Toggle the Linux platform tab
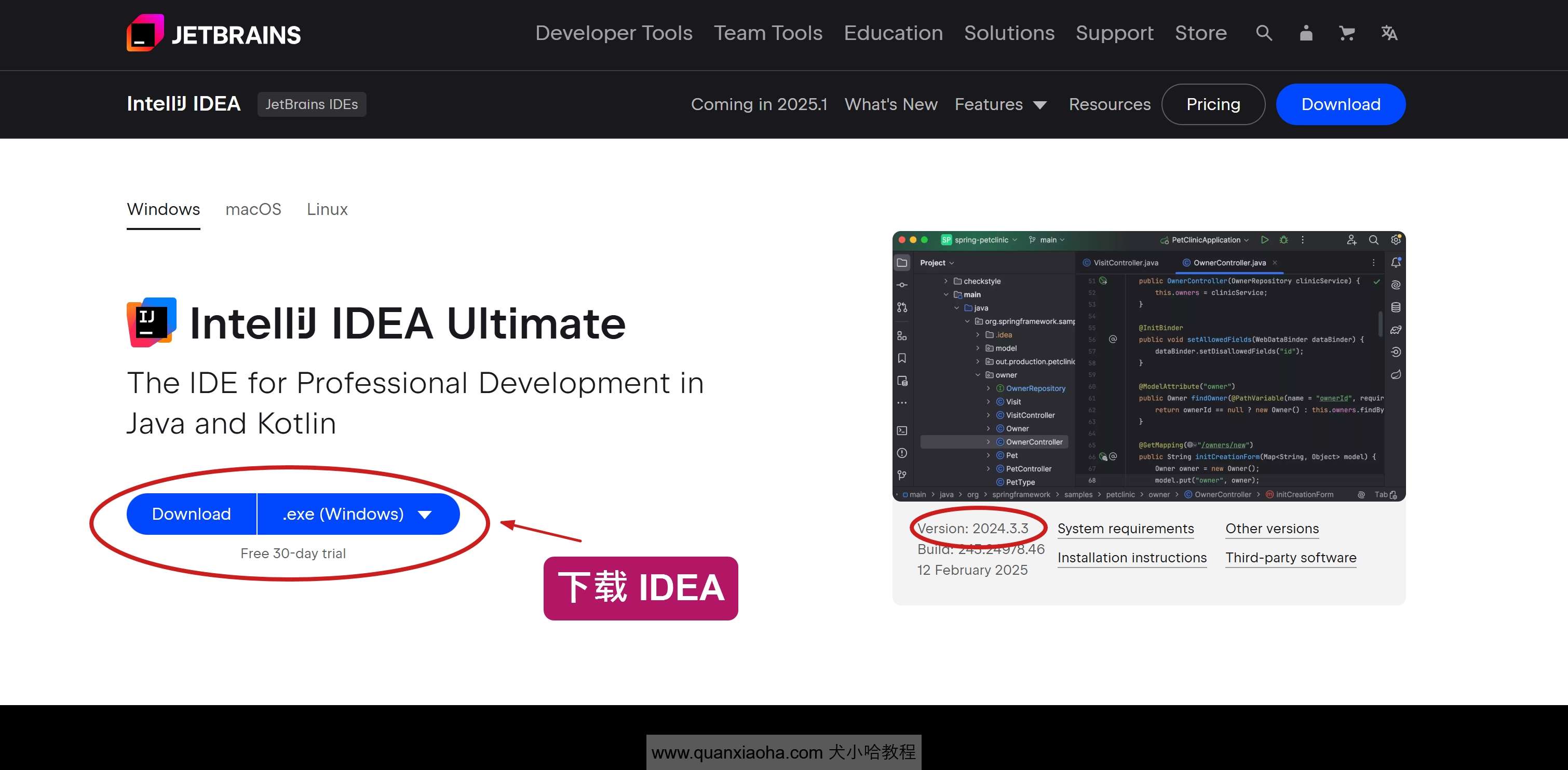Screen dimensions: 1568x770 [327, 209]
